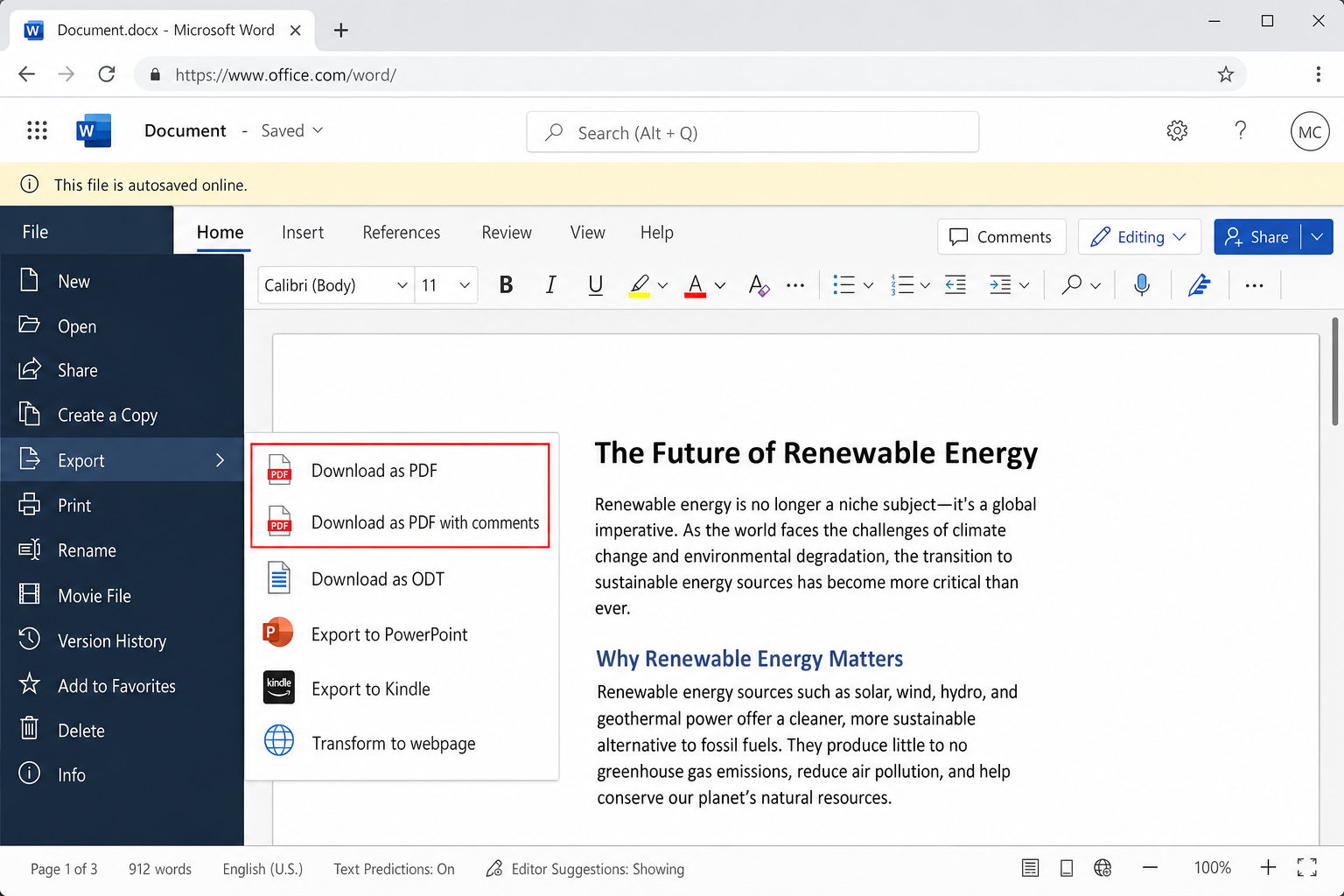
Task: Decrease paragraph indent
Action: click(x=955, y=285)
